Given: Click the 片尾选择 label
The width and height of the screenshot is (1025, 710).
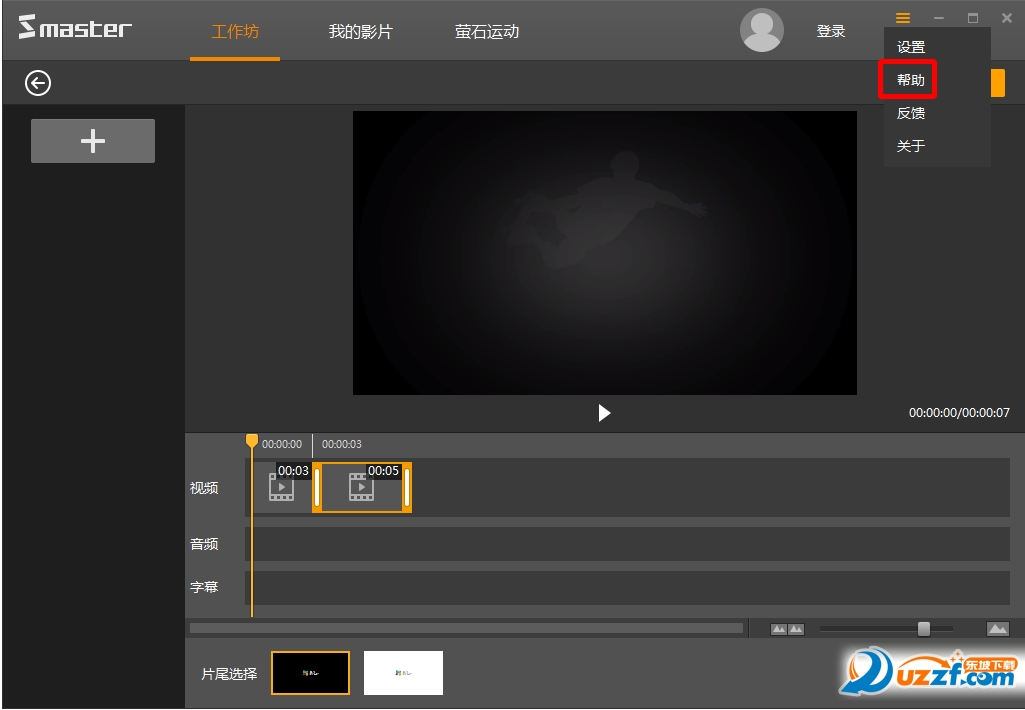Looking at the screenshot, I should pyautogui.click(x=229, y=673).
